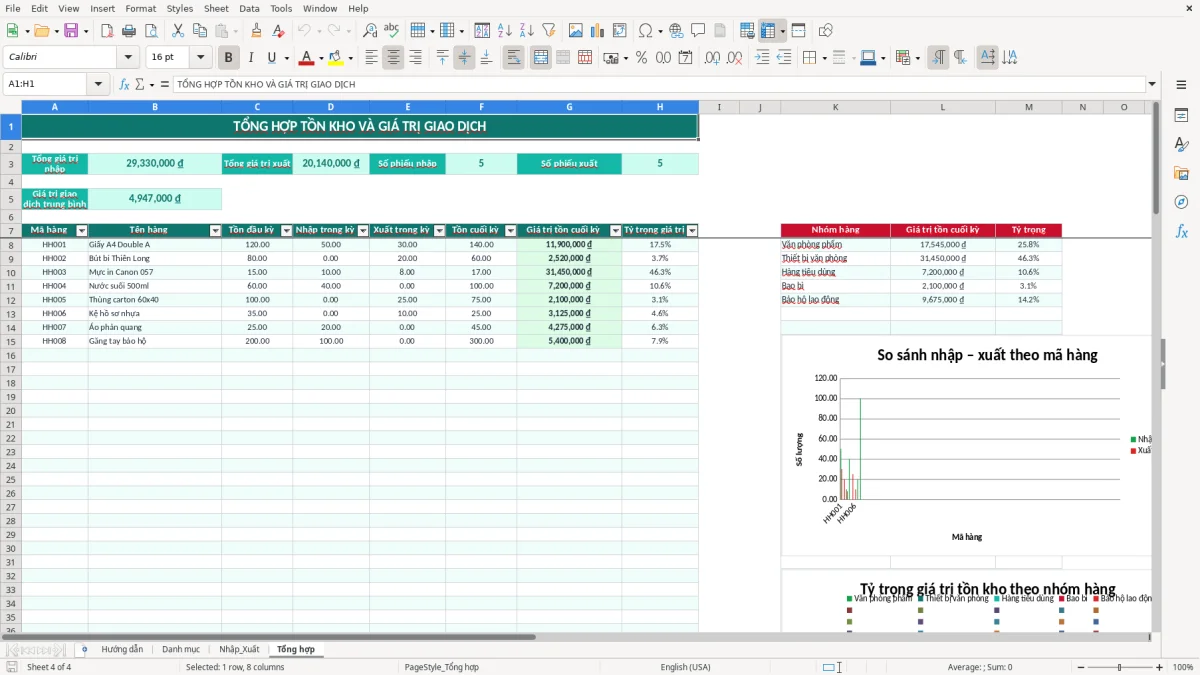Image resolution: width=1200 pixels, height=675 pixels.
Task: Insert an image
Action: point(576,31)
